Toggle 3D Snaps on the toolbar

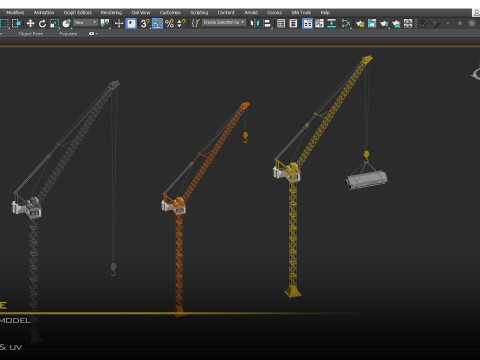pyautogui.click(x=145, y=23)
